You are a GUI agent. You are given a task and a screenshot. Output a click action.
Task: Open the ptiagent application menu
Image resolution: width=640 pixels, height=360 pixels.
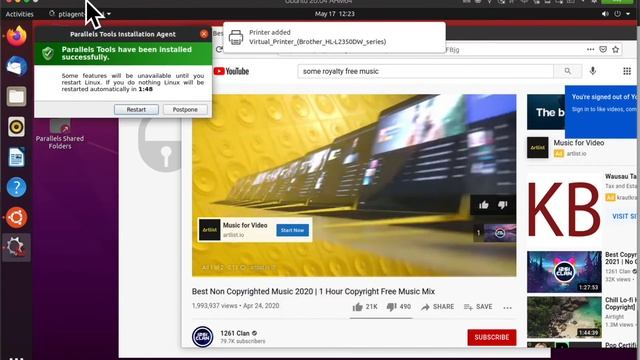(80, 14)
